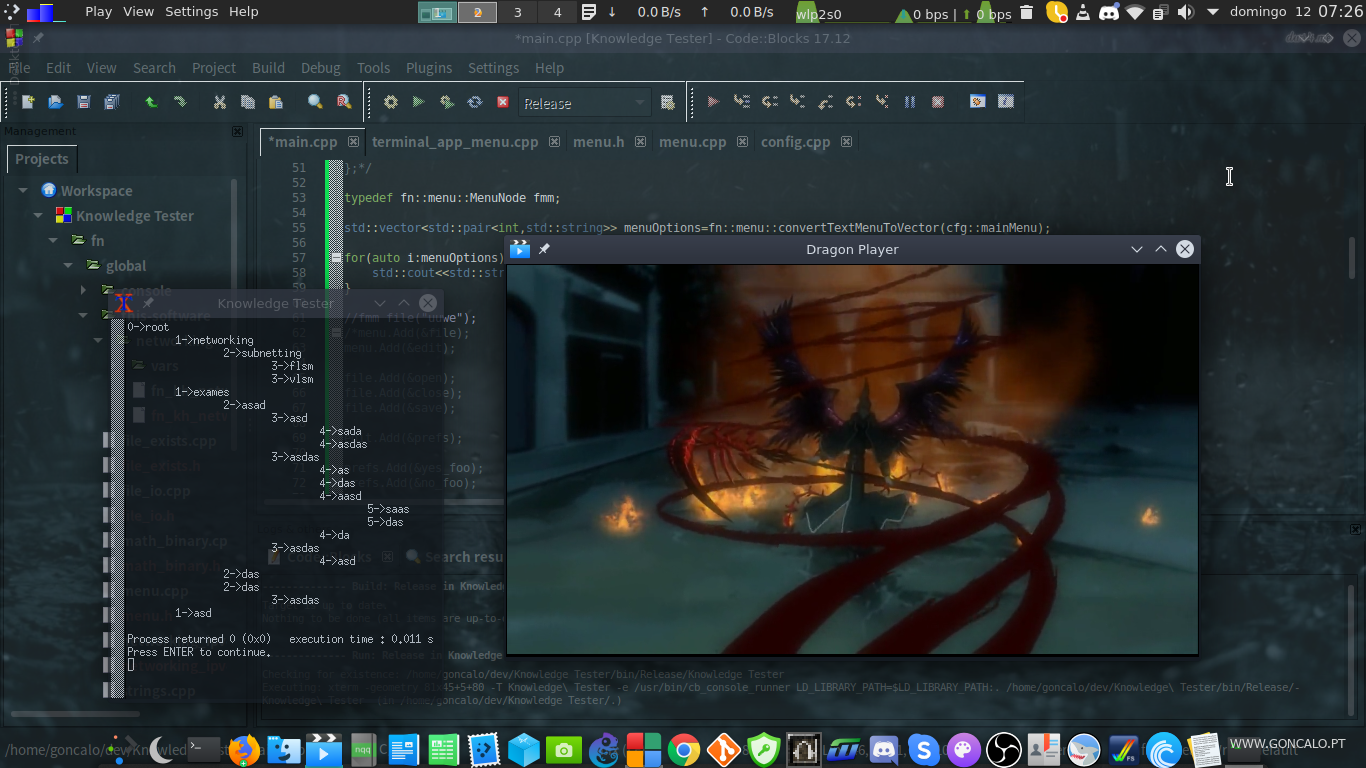Click the VLC cone tray icon
The height and width of the screenshot is (768, 1366).
[x=1082, y=12]
